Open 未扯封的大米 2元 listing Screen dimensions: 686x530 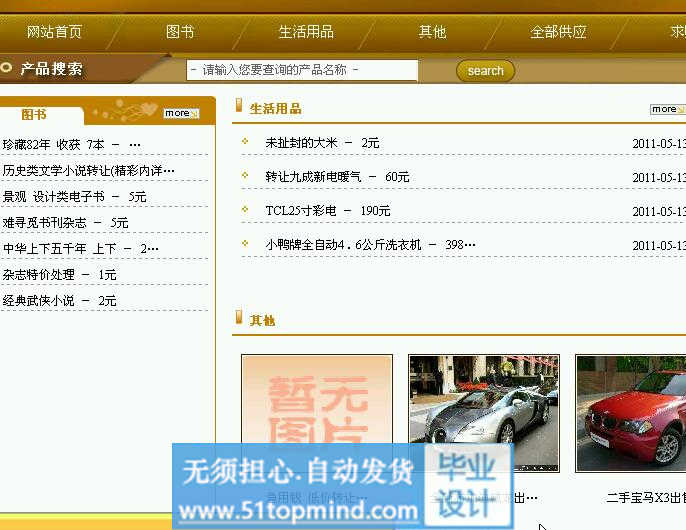click(x=322, y=143)
